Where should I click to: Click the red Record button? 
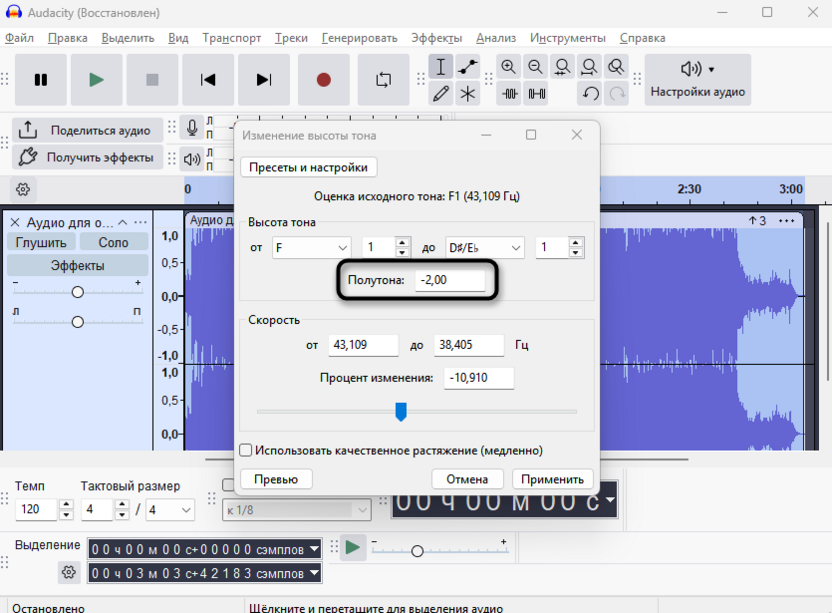pos(324,80)
